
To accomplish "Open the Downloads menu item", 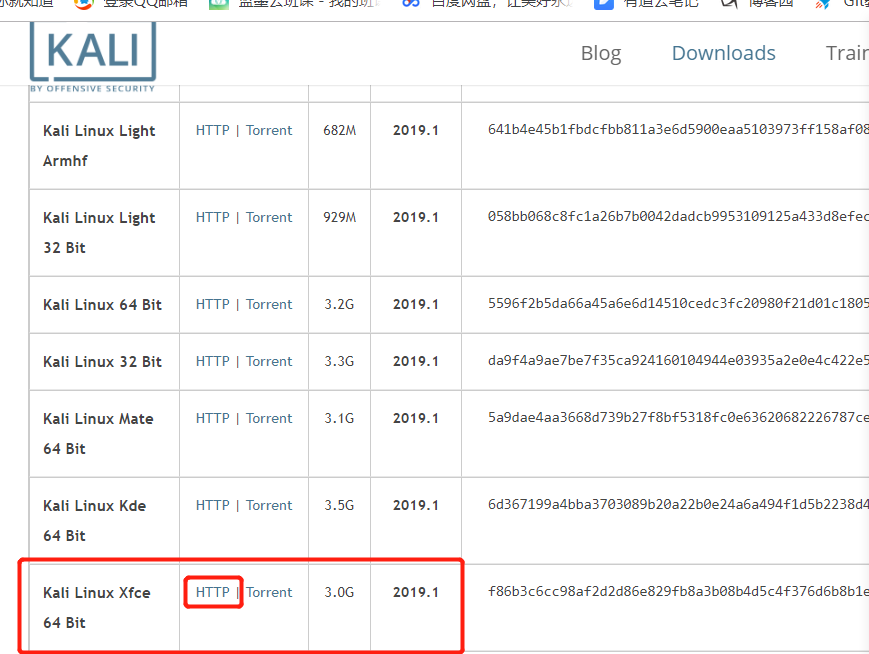I will coord(723,53).
